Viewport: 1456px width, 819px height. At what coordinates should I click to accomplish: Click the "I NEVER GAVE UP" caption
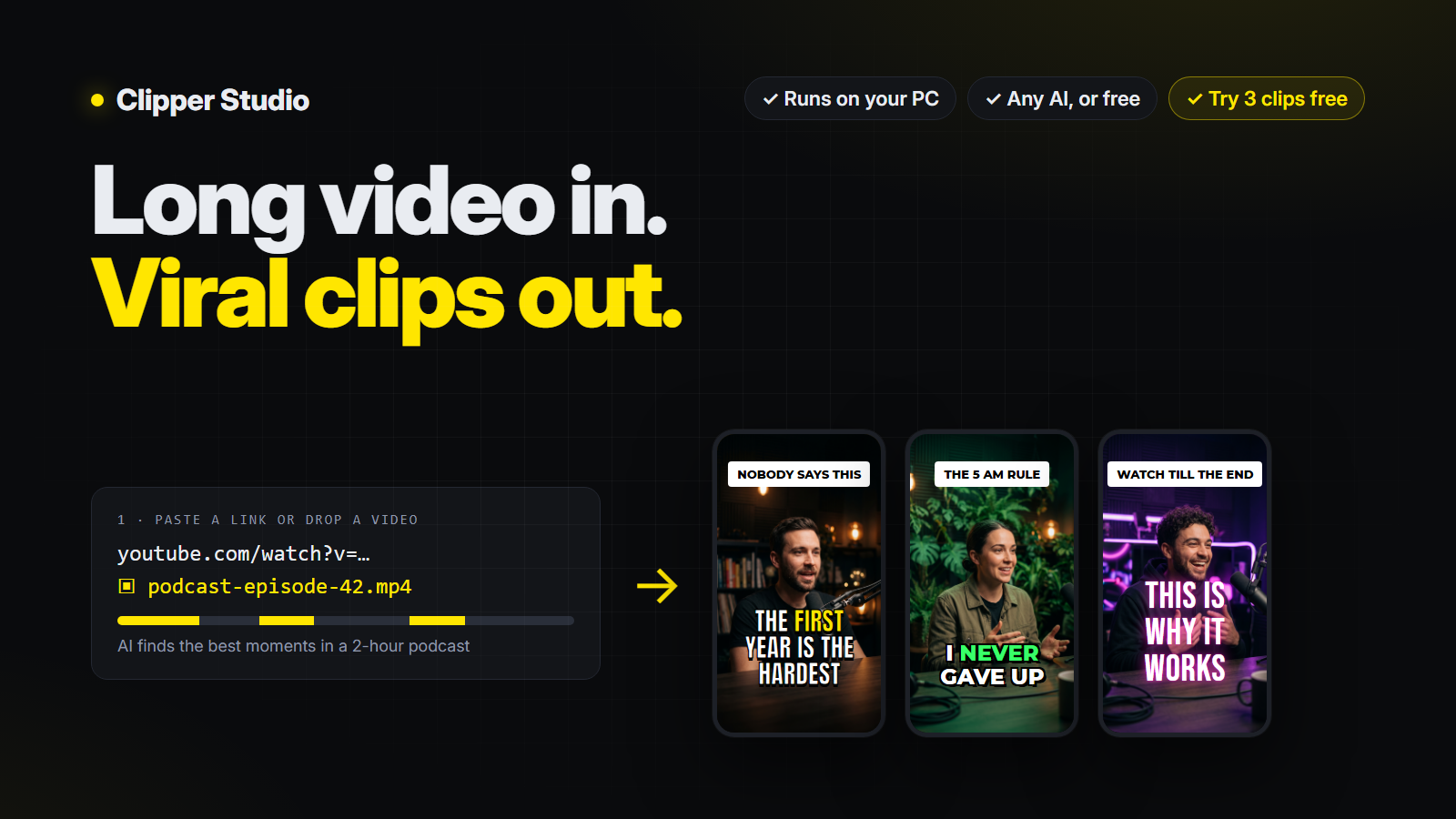[992, 665]
